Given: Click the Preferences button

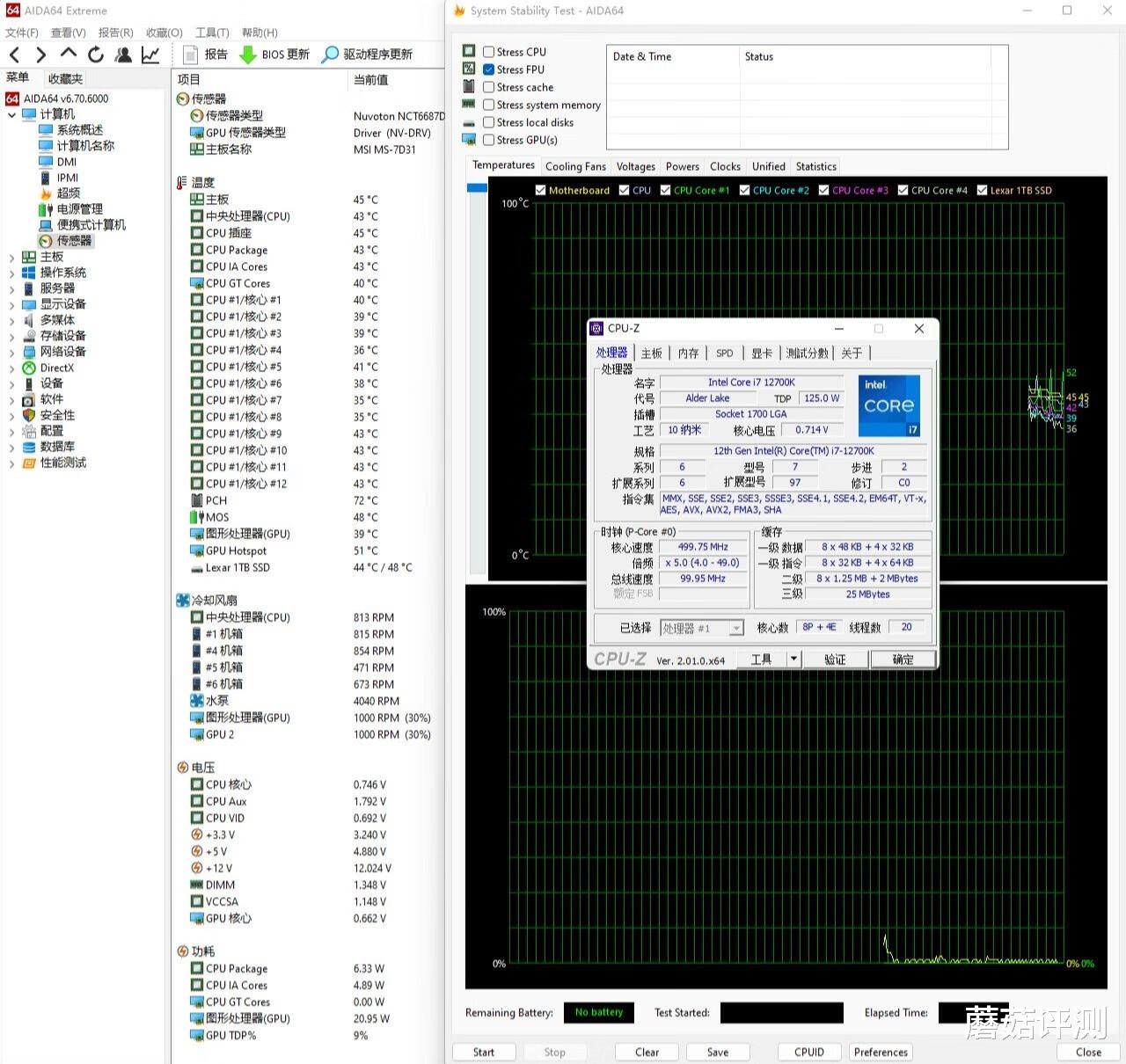Looking at the screenshot, I should (x=881, y=1052).
